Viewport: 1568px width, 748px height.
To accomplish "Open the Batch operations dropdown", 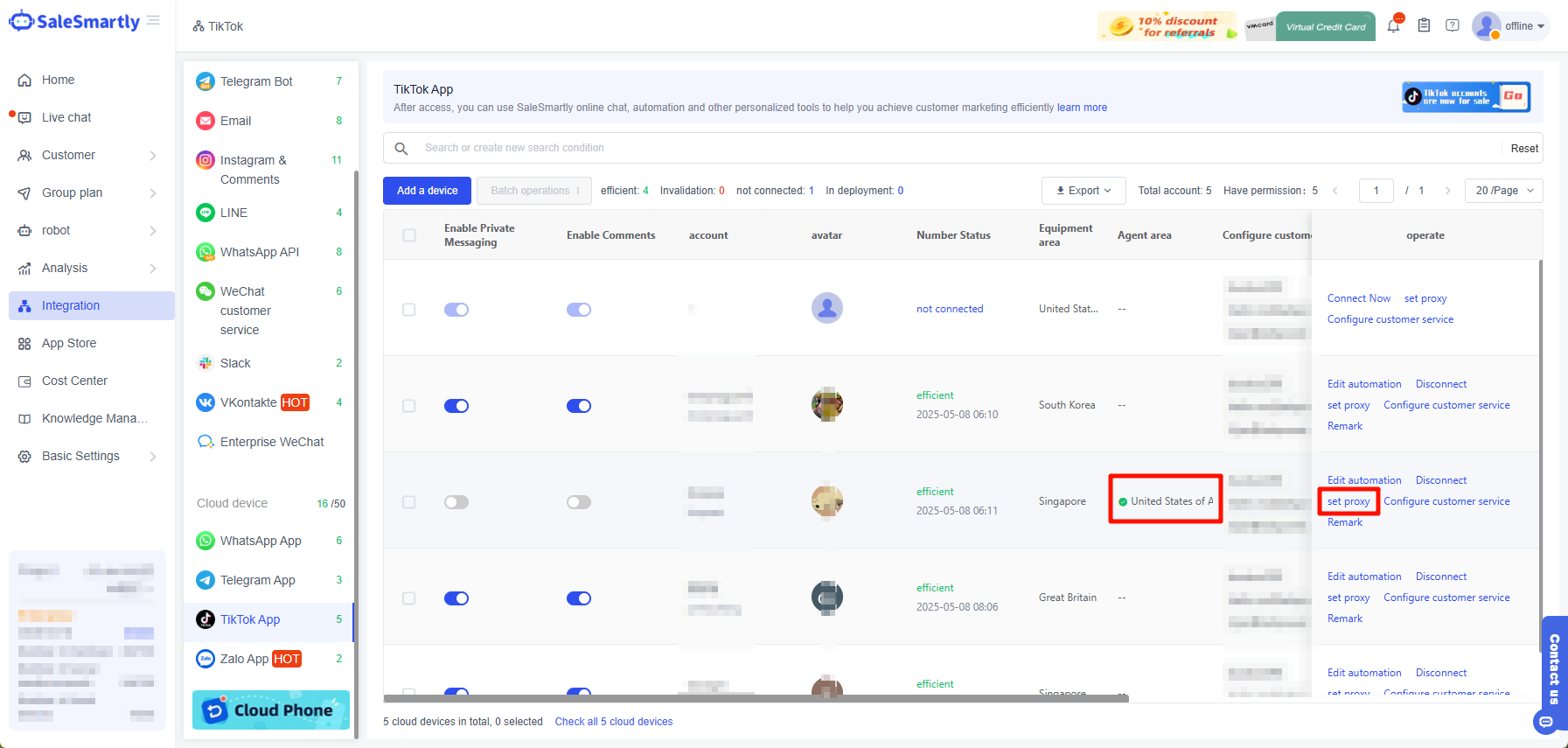I will pyautogui.click(x=535, y=191).
